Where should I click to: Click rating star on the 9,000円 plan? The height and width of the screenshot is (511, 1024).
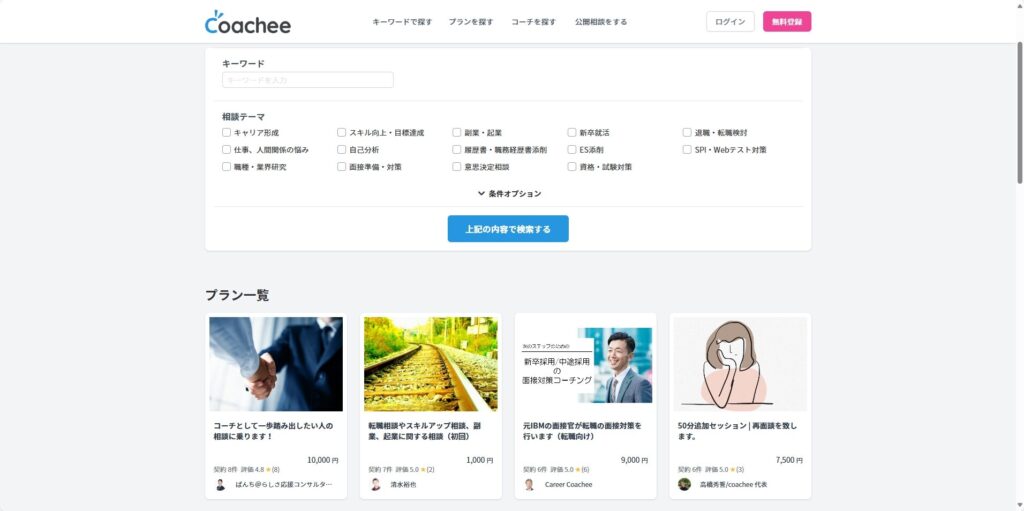[x=578, y=470]
